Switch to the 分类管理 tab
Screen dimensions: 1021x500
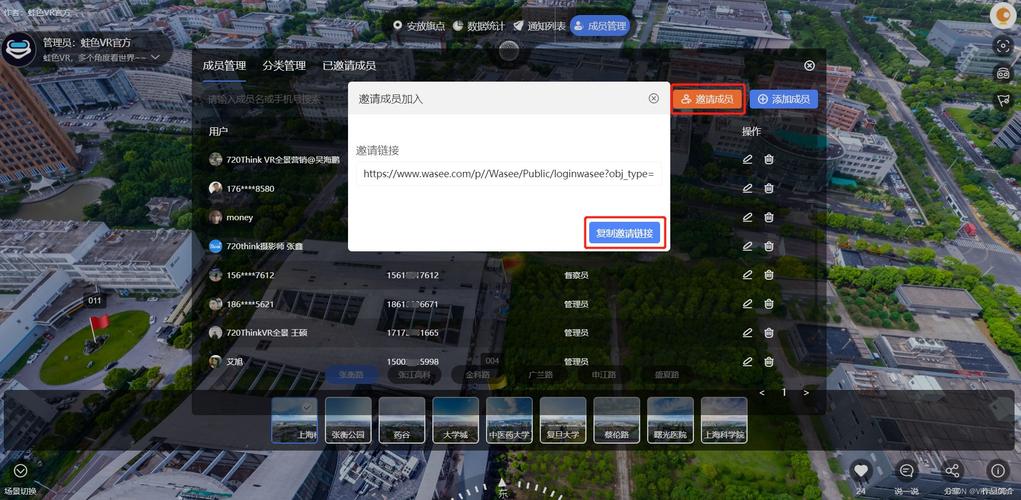[284, 66]
